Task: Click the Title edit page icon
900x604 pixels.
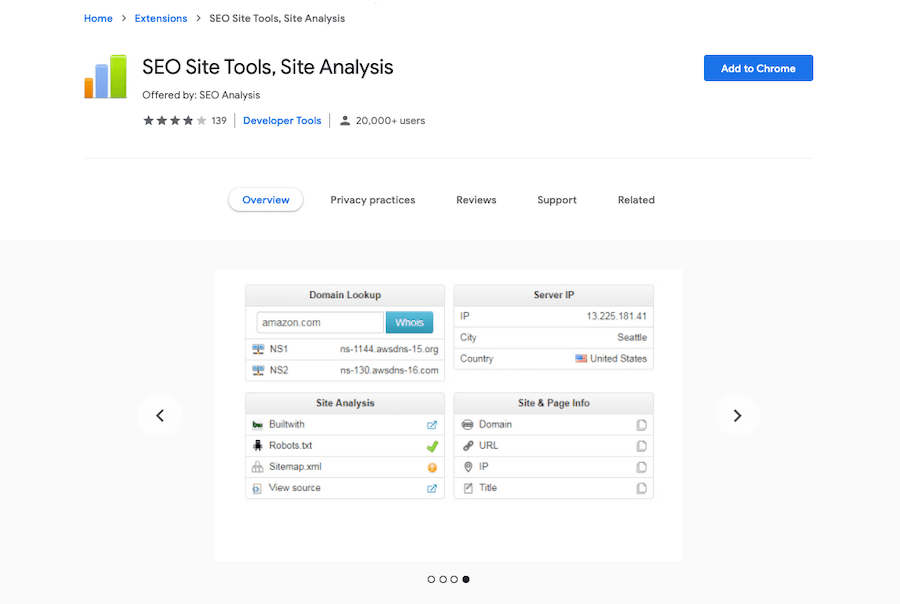Action: (468, 489)
